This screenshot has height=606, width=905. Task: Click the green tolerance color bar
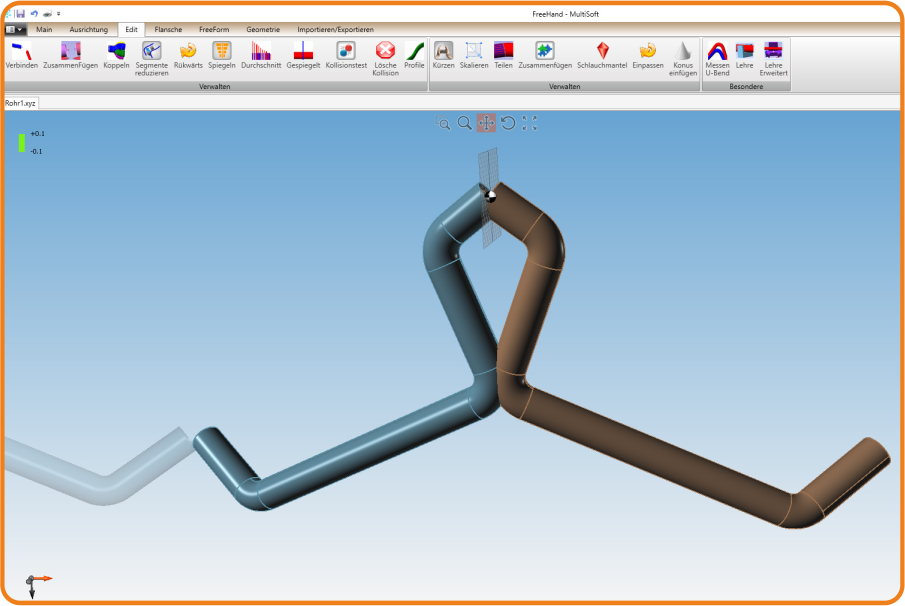coord(21,142)
